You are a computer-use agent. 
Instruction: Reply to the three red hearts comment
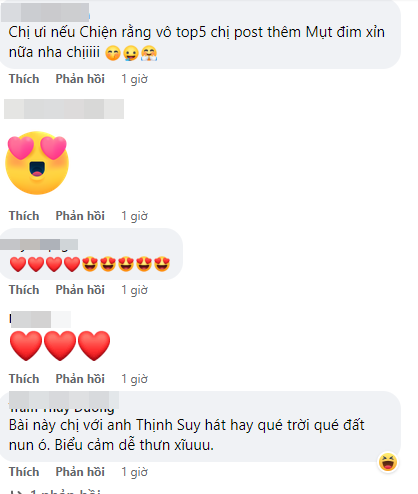pos(80,379)
